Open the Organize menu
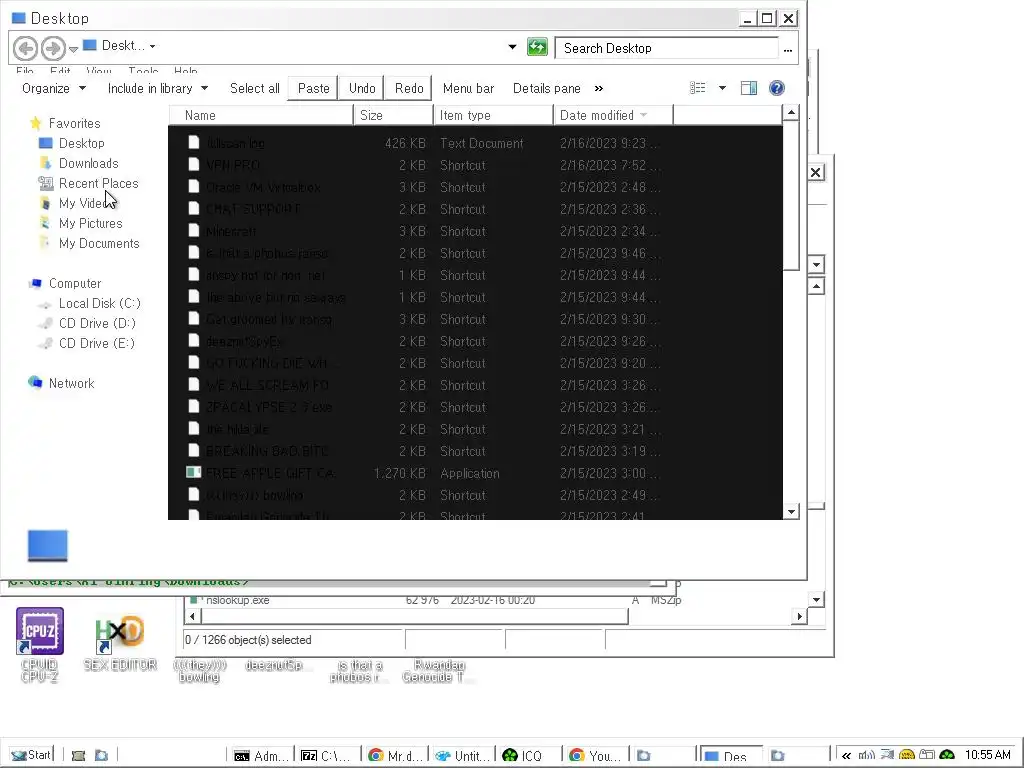1024x768 pixels. click(x=54, y=88)
